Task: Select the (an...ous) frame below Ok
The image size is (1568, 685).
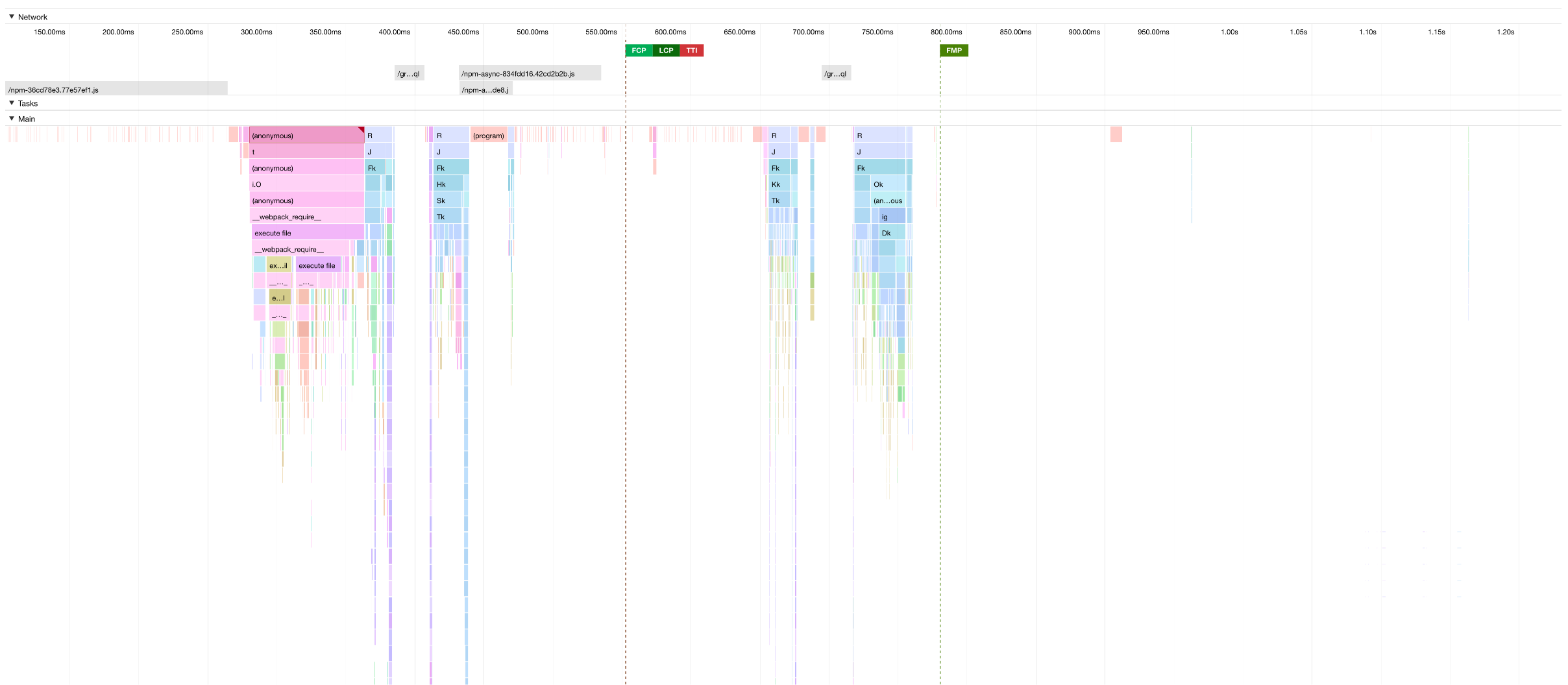Action: (x=888, y=200)
